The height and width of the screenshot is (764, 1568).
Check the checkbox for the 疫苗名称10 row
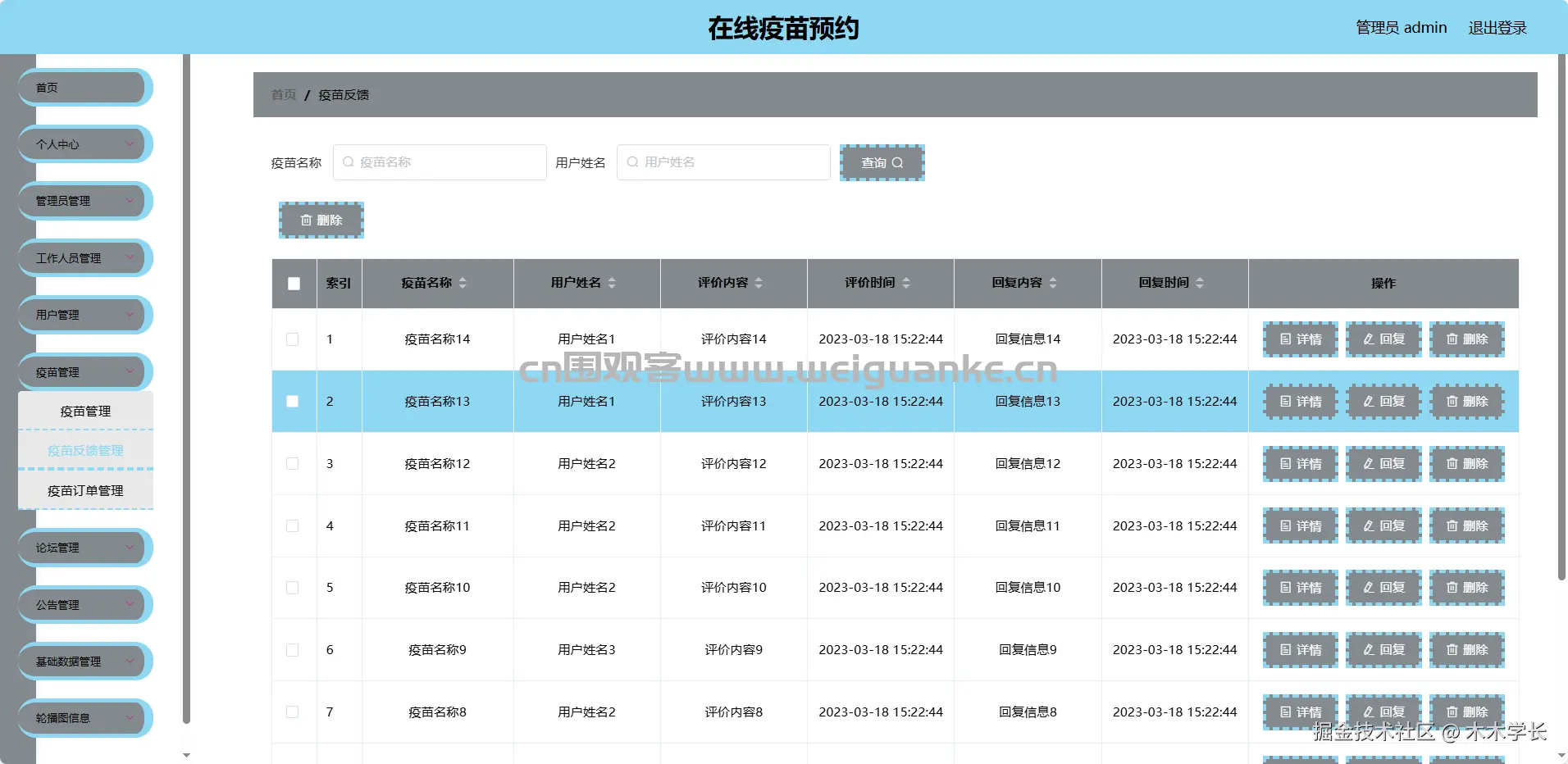[292, 587]
